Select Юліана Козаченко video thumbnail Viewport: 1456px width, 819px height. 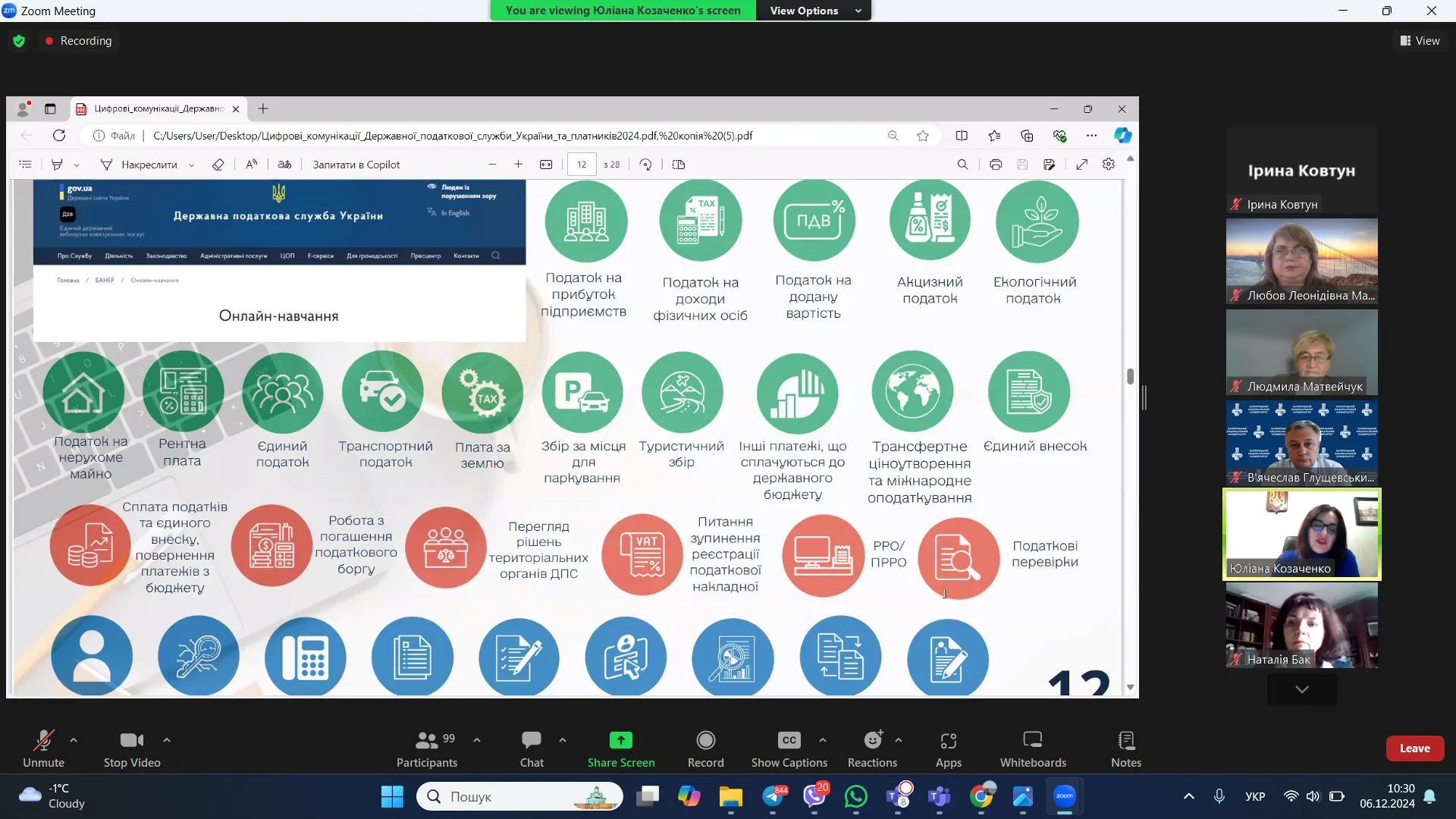pos(1301,535)
